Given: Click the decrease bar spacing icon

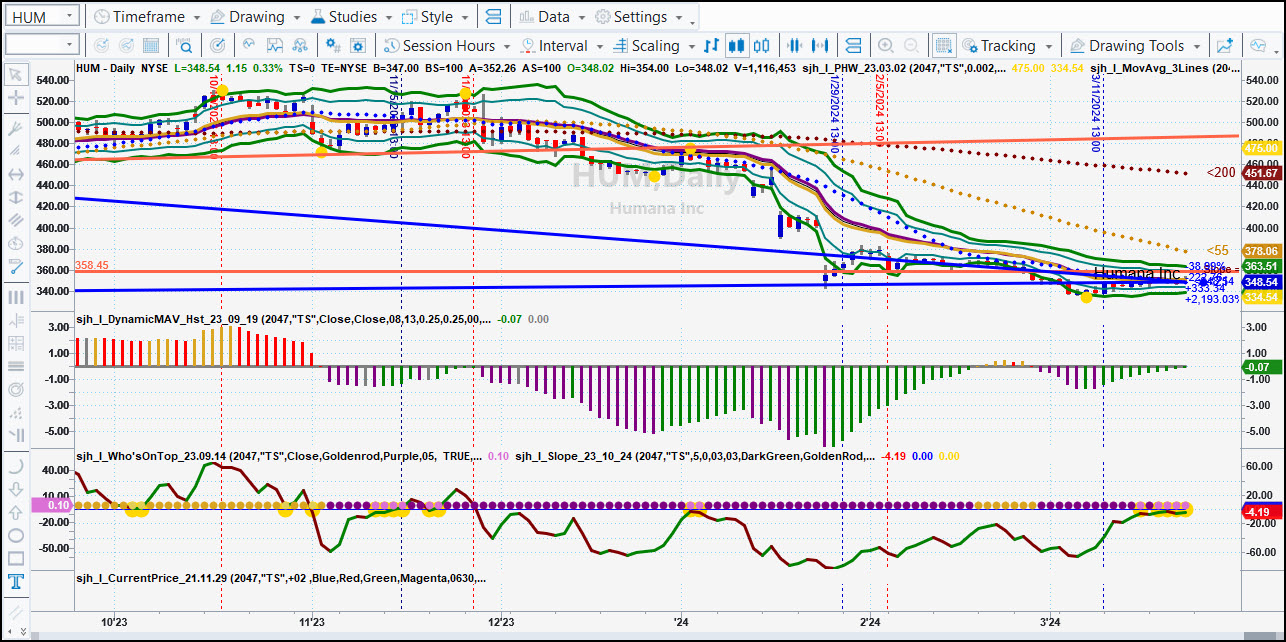Looking at the screenshot, I should click(x=796, y=46).
